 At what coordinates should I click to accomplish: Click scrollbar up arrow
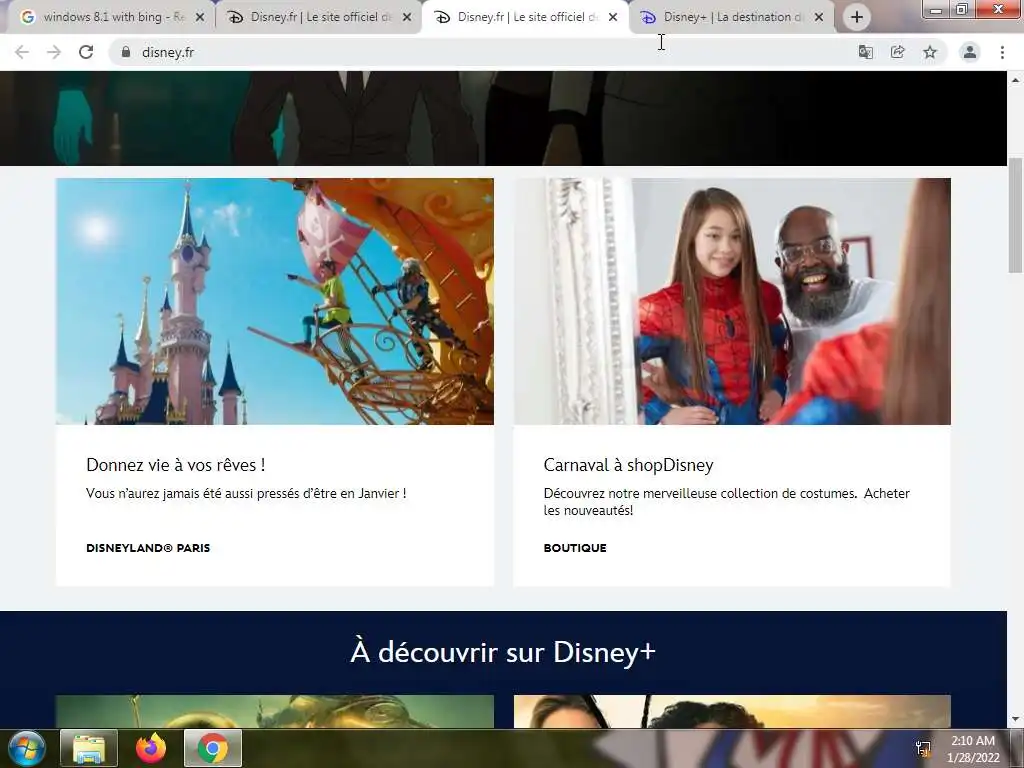[x=1016, y=80]
